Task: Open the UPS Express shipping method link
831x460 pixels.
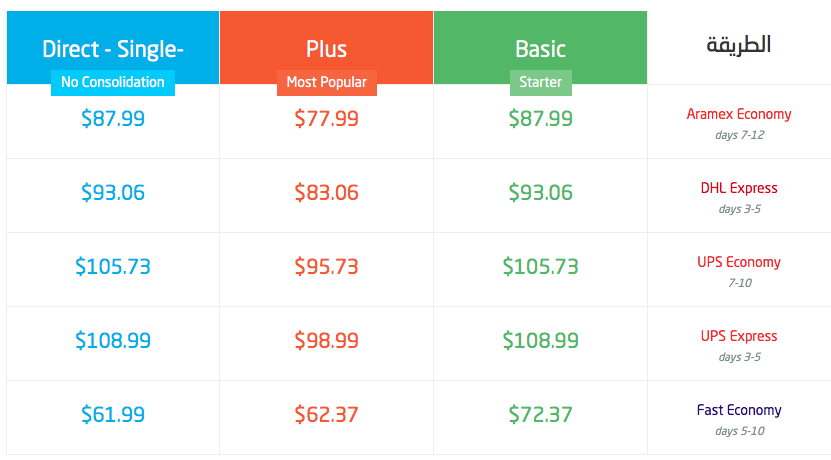Action: (x=739, y=336)
